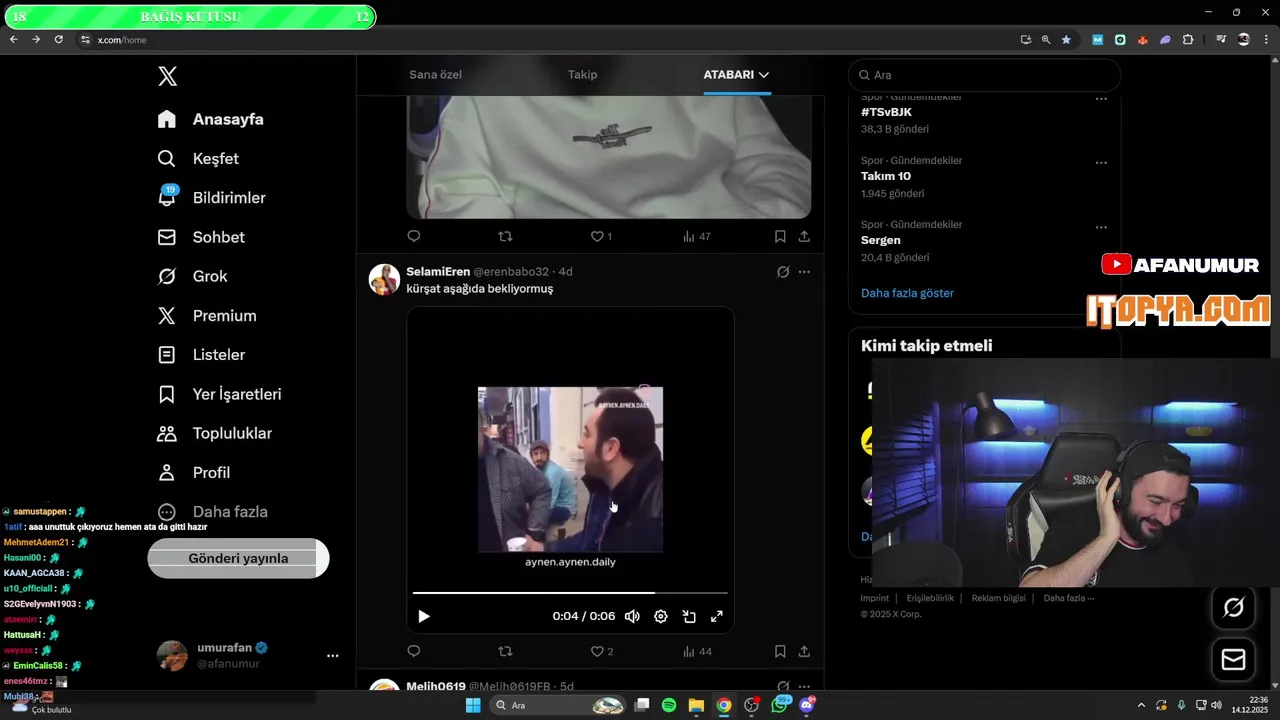Viewport: 1280px width, 720px height.
Task: Open Yer İşaretleri bookmarks
Action: (219, 394)
